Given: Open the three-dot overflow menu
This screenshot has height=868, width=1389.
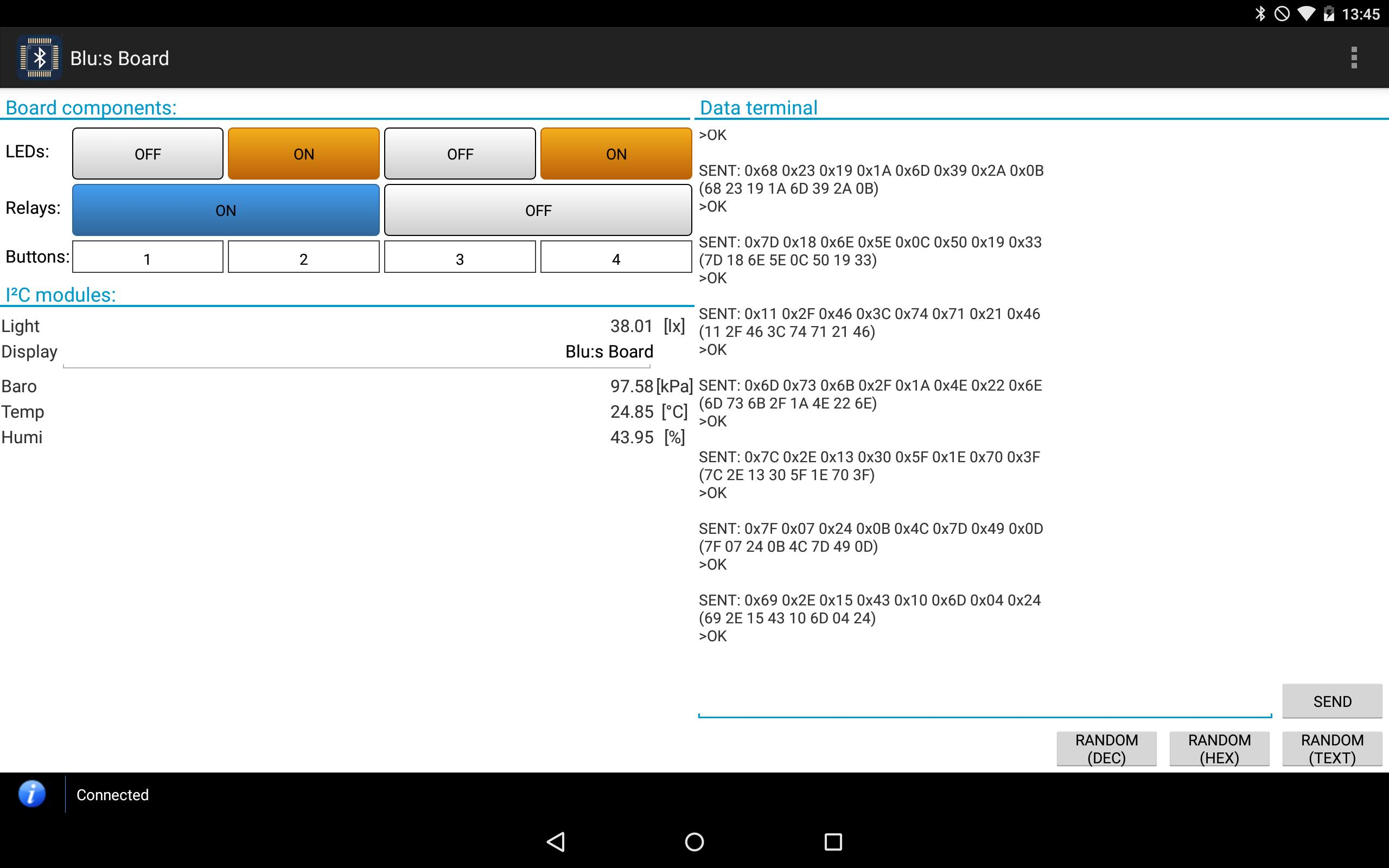Looking at the screenshot, I should pyautogui.click(x=1354, y=58).
